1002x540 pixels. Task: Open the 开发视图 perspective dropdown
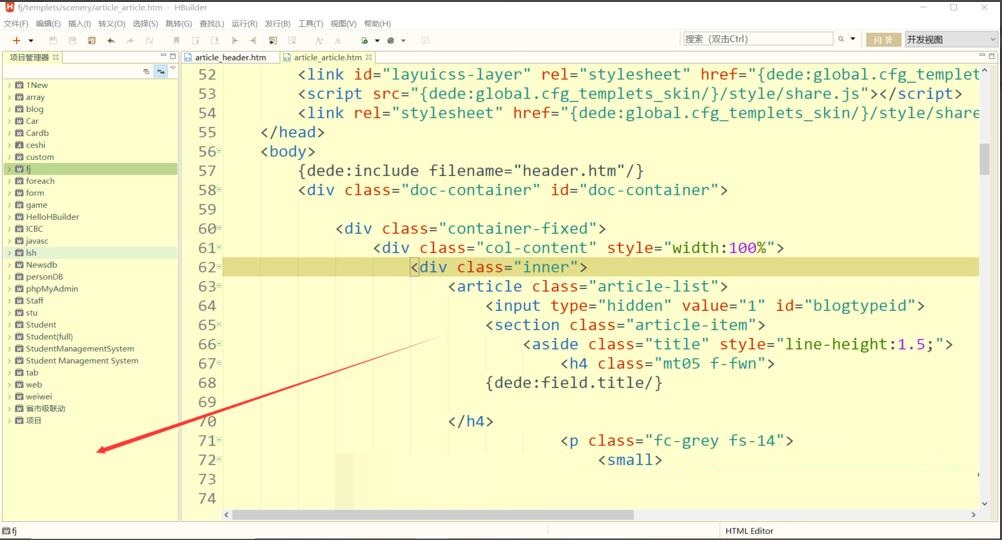950,40
